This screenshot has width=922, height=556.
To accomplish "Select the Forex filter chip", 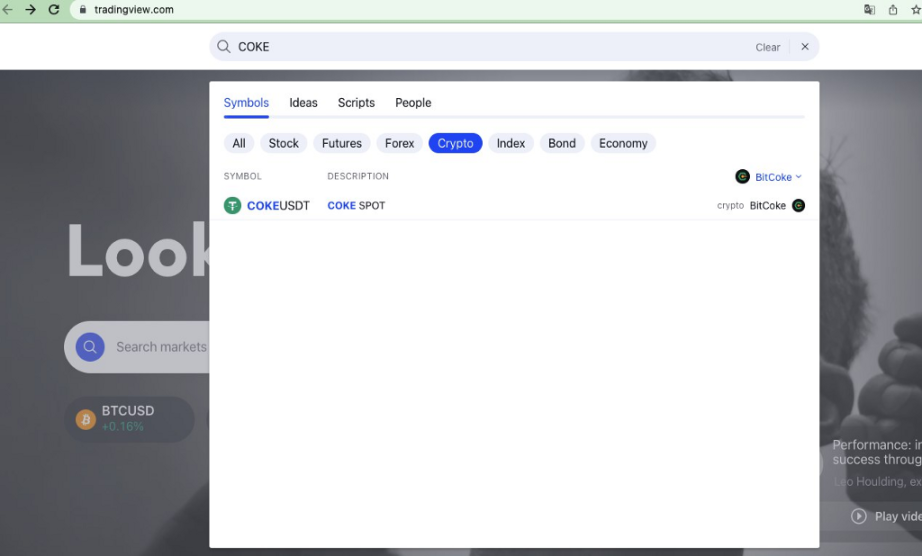I will 399,143.
